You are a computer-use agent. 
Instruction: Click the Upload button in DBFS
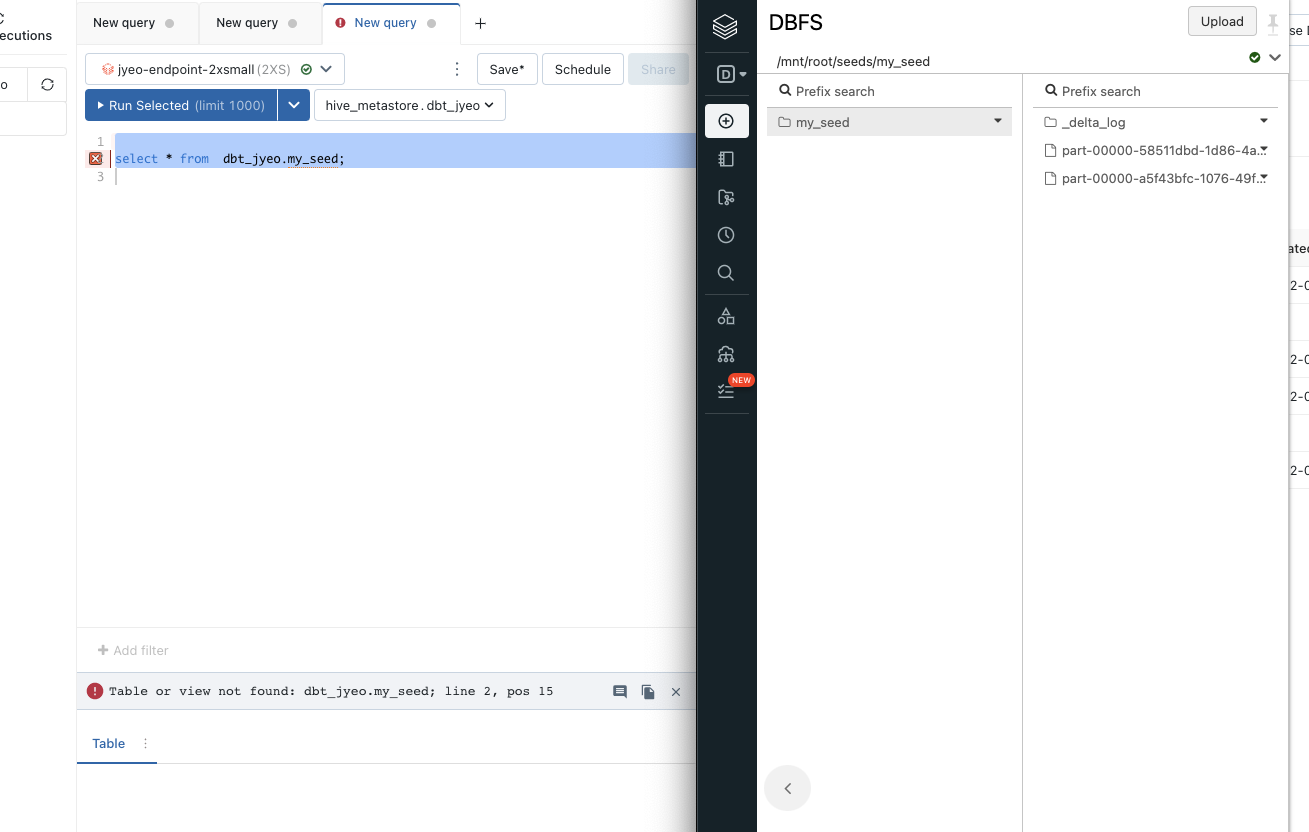click(1221, 21)
